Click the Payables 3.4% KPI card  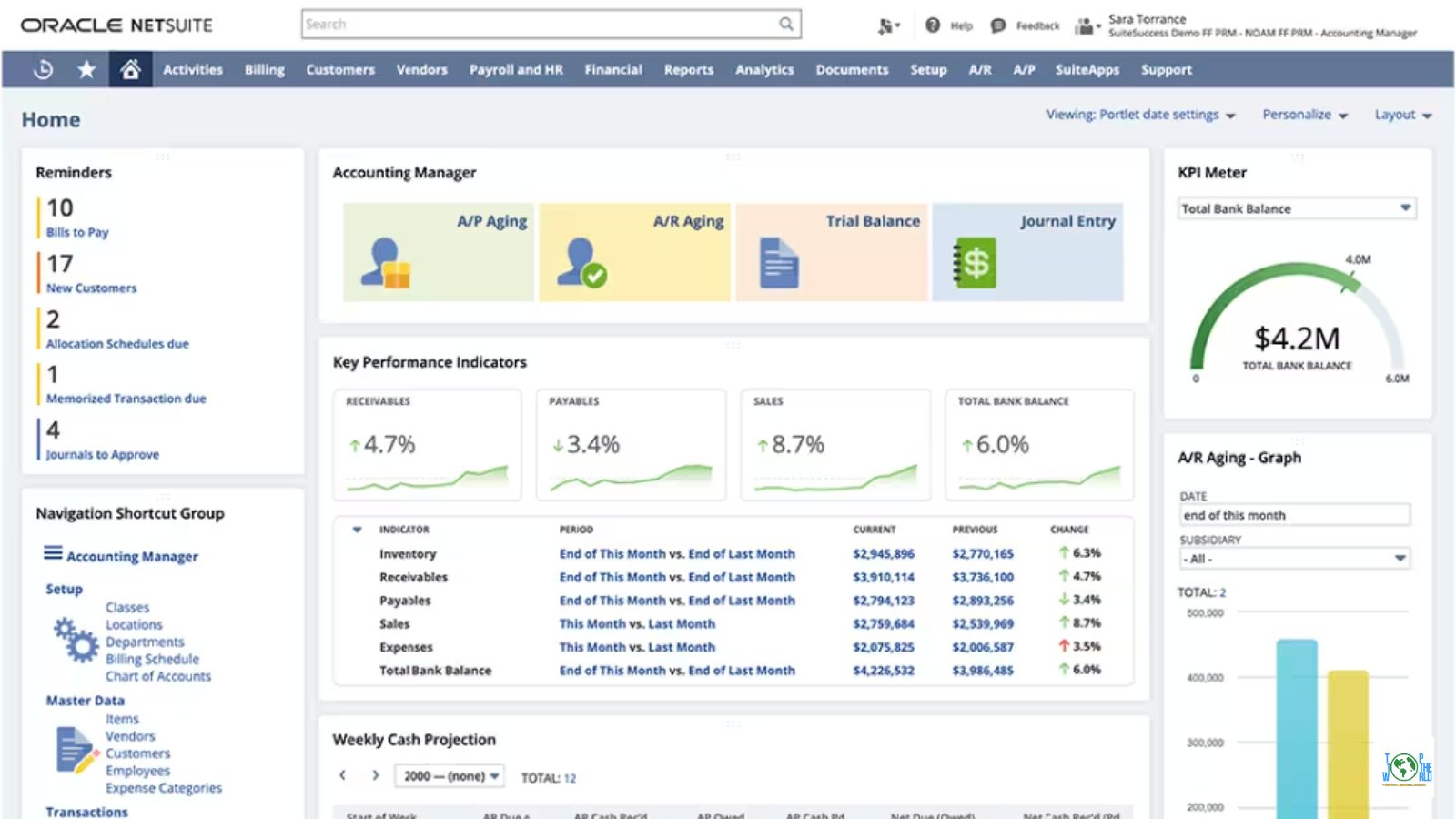point(631,445)
